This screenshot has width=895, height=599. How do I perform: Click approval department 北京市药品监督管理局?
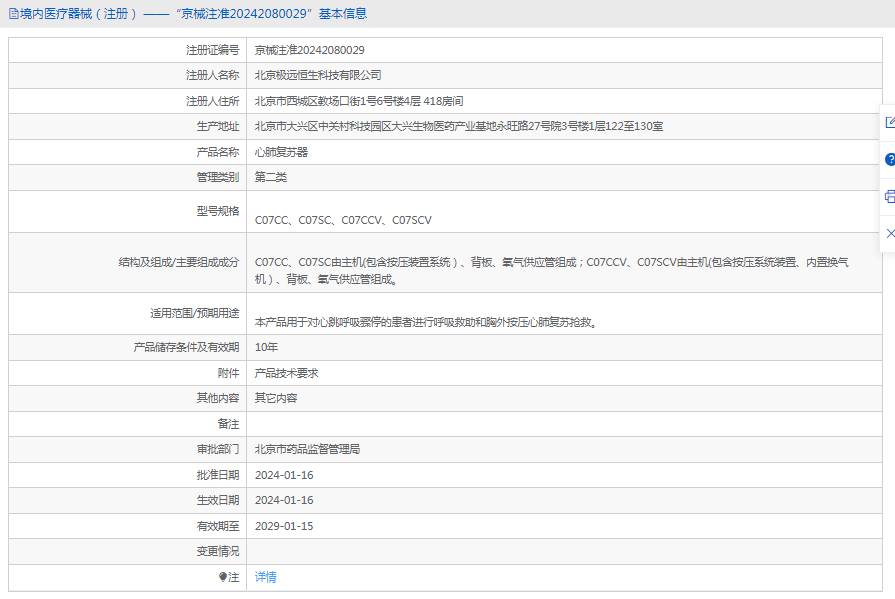click(307, 449)
